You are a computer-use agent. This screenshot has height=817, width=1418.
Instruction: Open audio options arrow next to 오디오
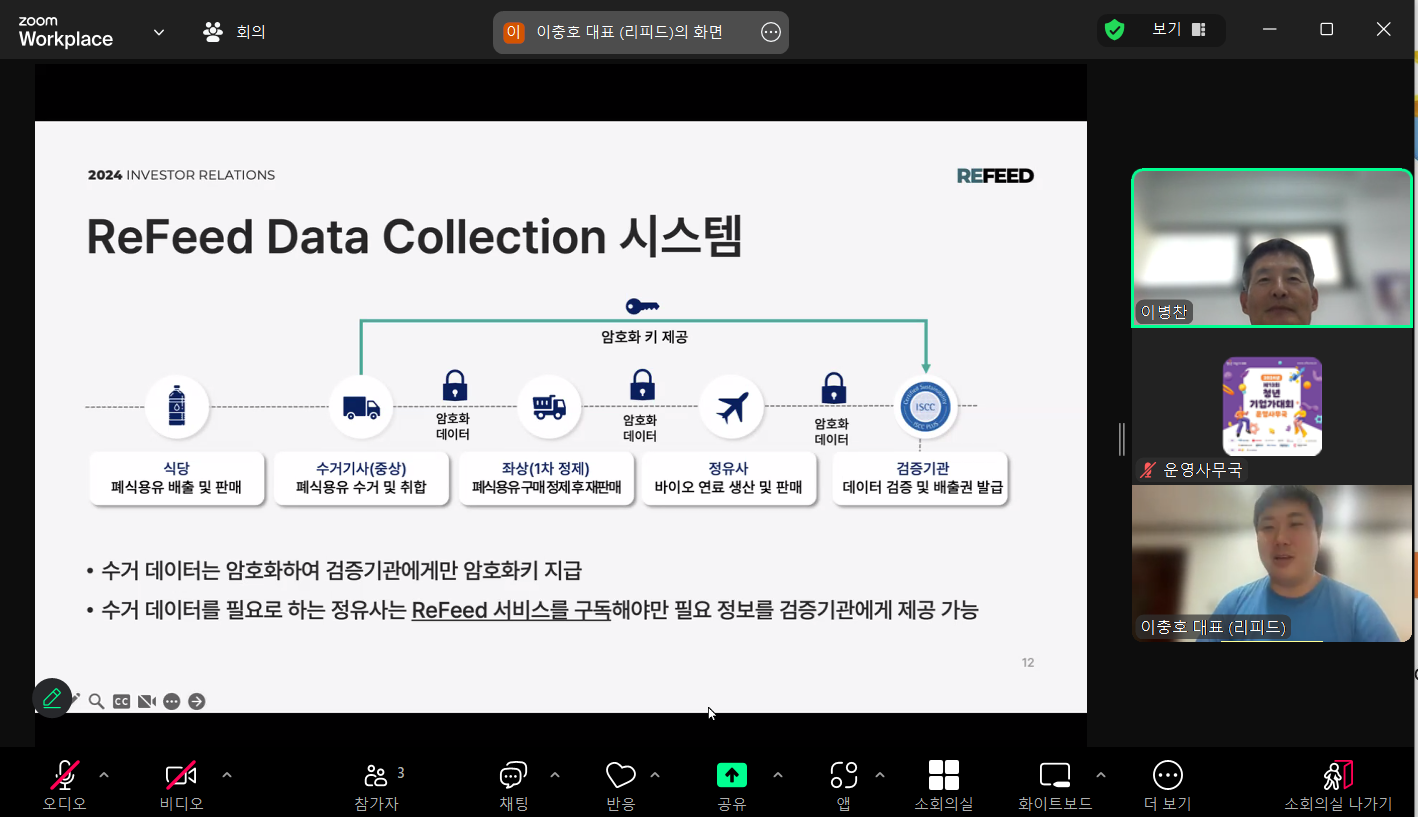(104, 775)
